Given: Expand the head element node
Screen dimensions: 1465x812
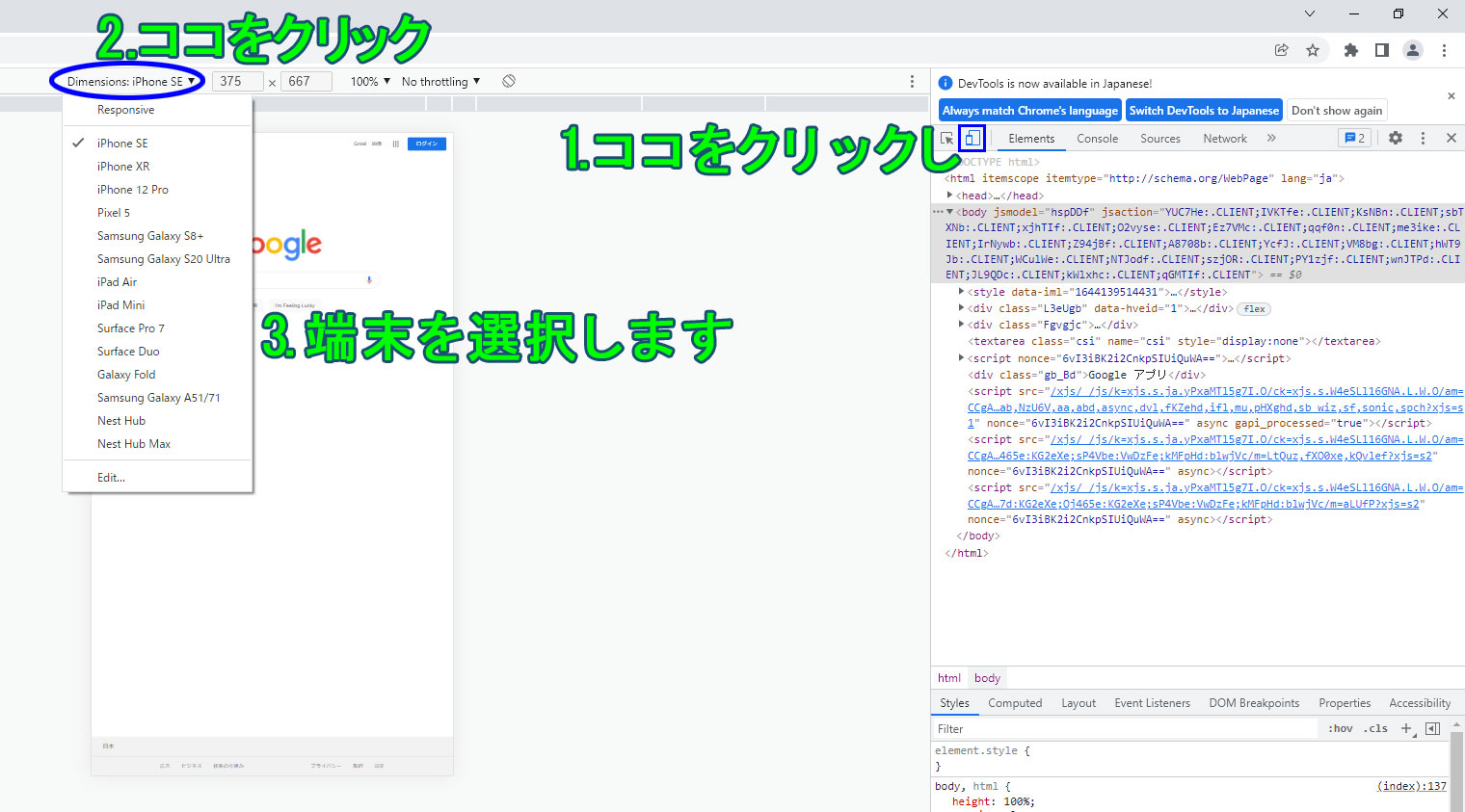Looking at the screenshot, I should 950,196.
